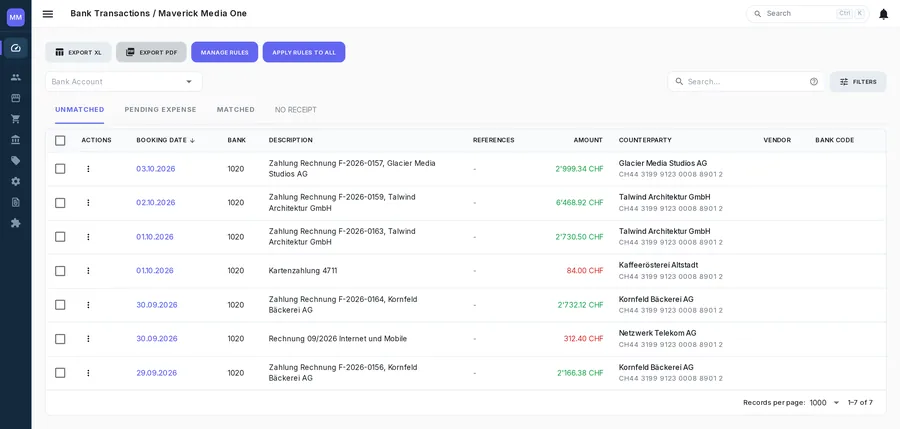The width and height of the screenshot is (900, 429).
Task: Open the 02.10.2026 booking date link
Action: [156, 203]
